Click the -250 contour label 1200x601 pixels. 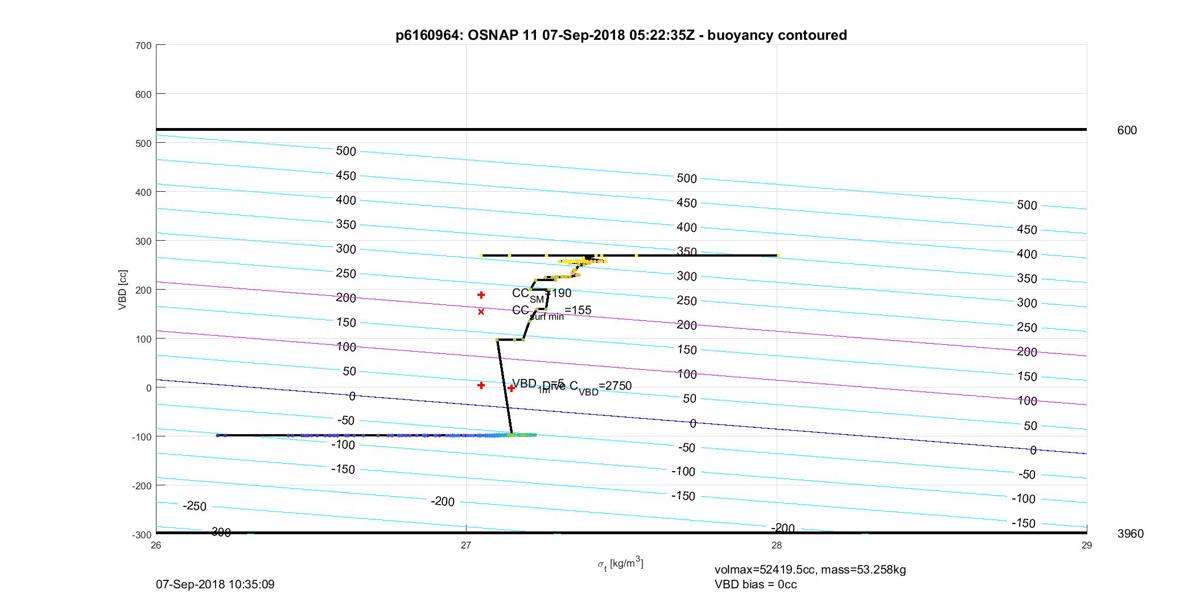[x=195, y=507]
